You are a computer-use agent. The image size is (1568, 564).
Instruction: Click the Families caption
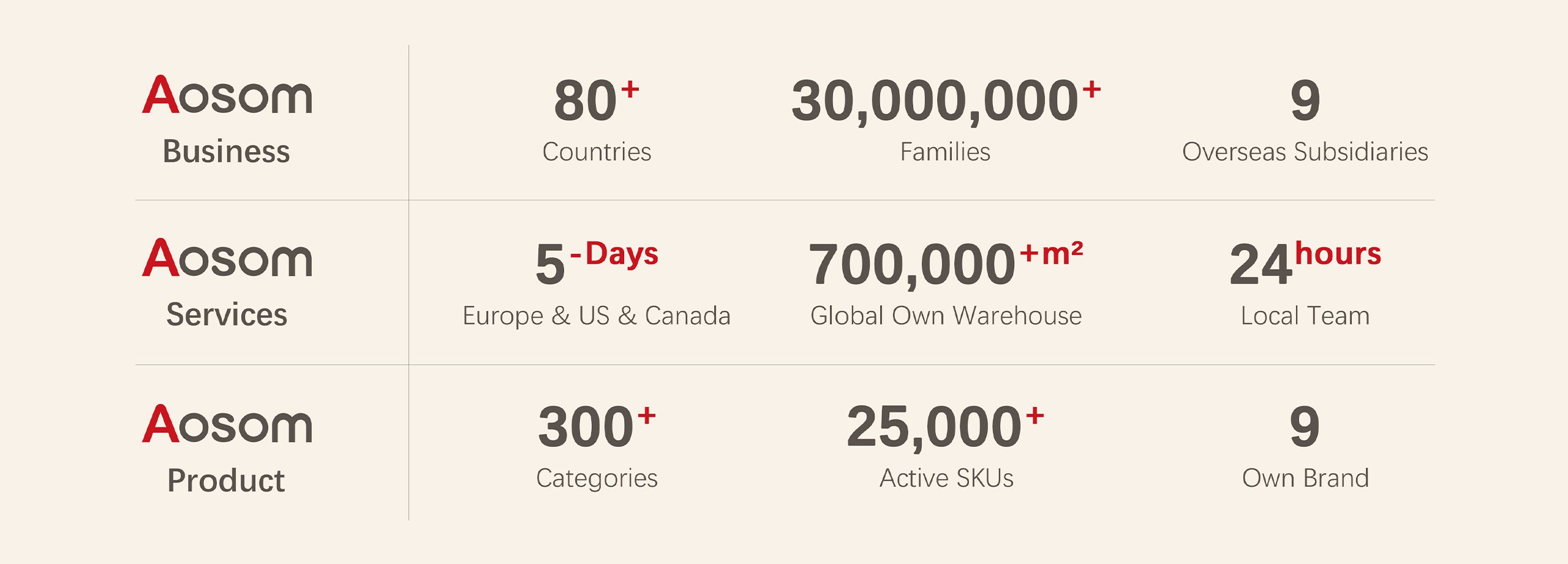pyautogui.click(x=945, y=151)
